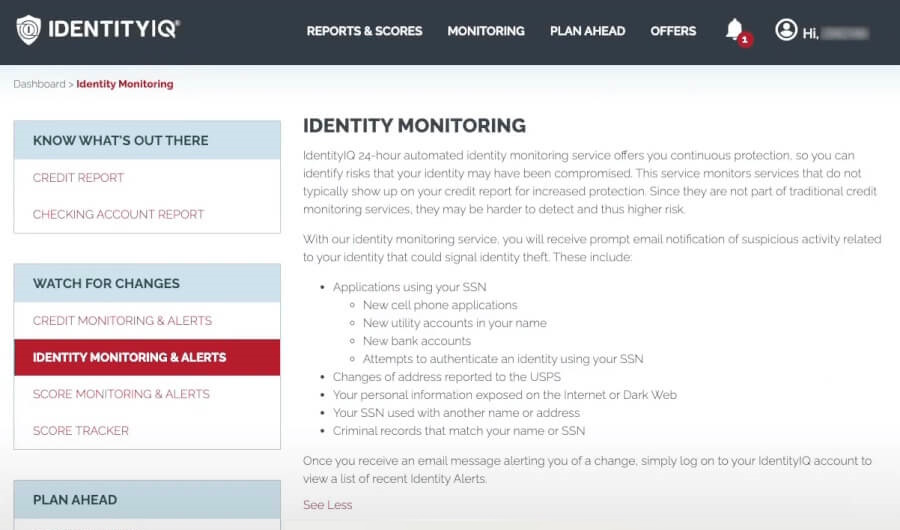Click the Identity Monitoring page heading
Viewport: 900px width, 530px height.
414,125
